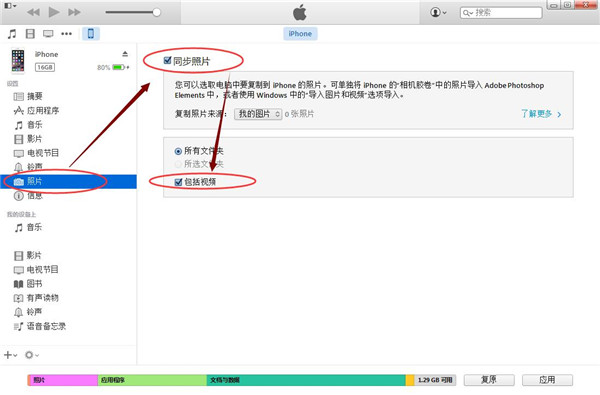
Task: Click the 80% battery indicator
Action: 113,67
